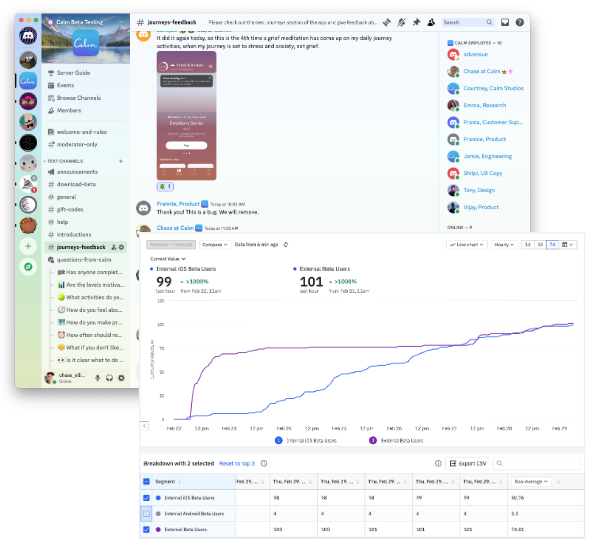Image resolution: width=597 pixels, height=557 pixels.
Task: Open the Emotions Series screenshot attachment
Action: click(187, 116)
